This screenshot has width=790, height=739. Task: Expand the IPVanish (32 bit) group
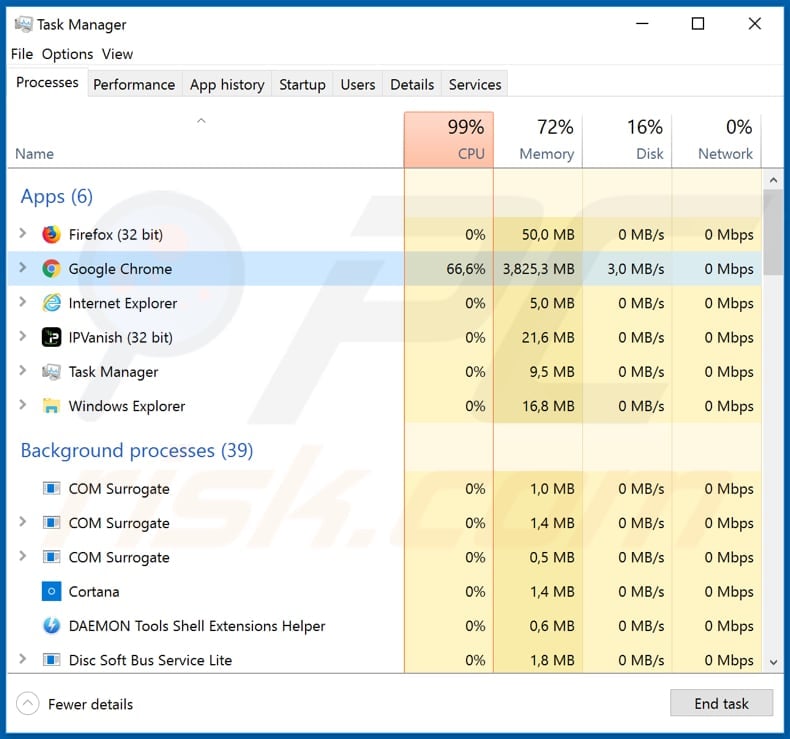click(23, 336)
